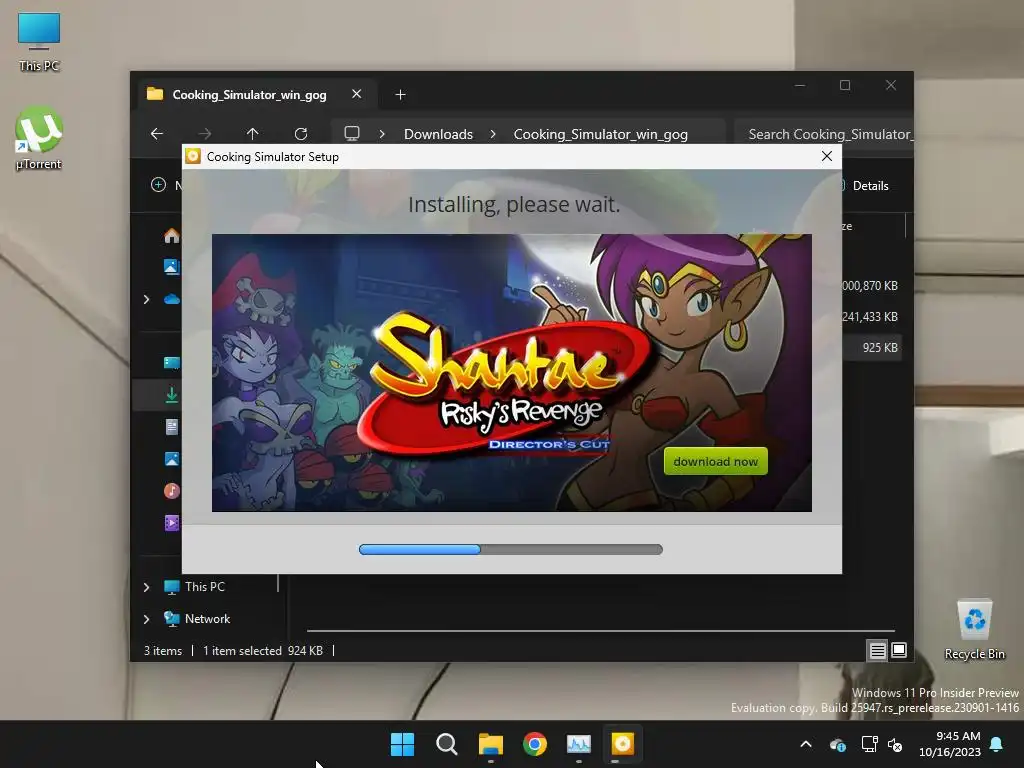Viewport: 1024px width, 768px height.
Task: Launch the µTorrent desktop shortcut
Action: (x=39, y=139)
